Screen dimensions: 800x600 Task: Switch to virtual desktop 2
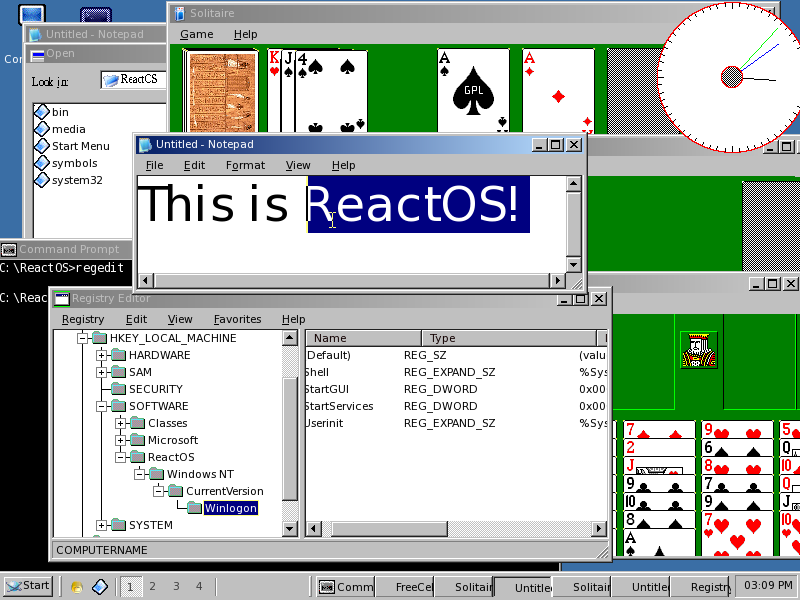tap(152, 587)
